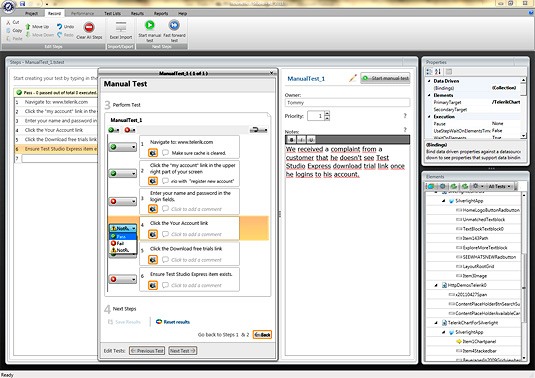The image size is (535, 378).
Task: Click the screenshot camera icon on step 2
Action: point(153,181)
